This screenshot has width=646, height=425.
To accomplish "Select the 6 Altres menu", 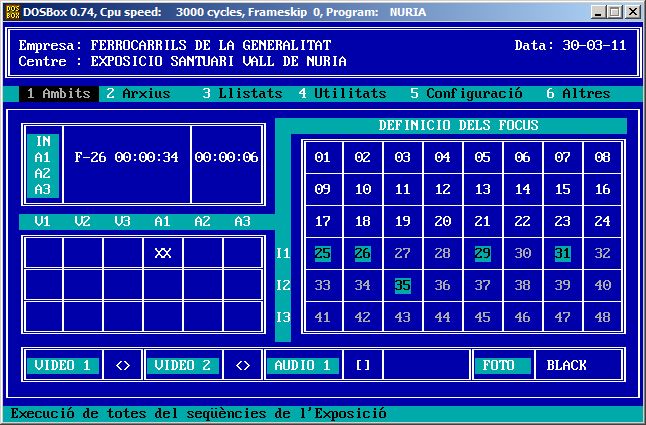I will coord(578,94).
